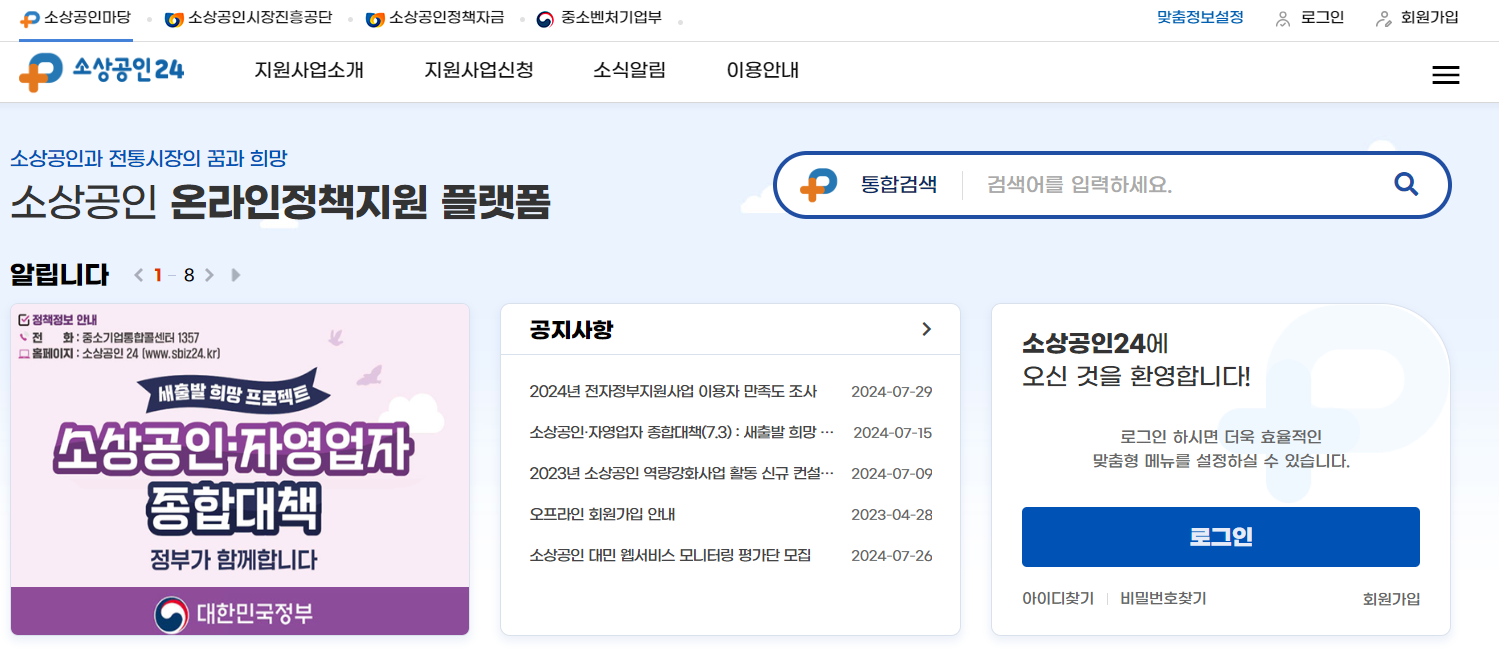This screenshot has width=1499, height=666.
Task: Advance the 알립니다 banner with next arrow
Action: (x=209, y=274)
